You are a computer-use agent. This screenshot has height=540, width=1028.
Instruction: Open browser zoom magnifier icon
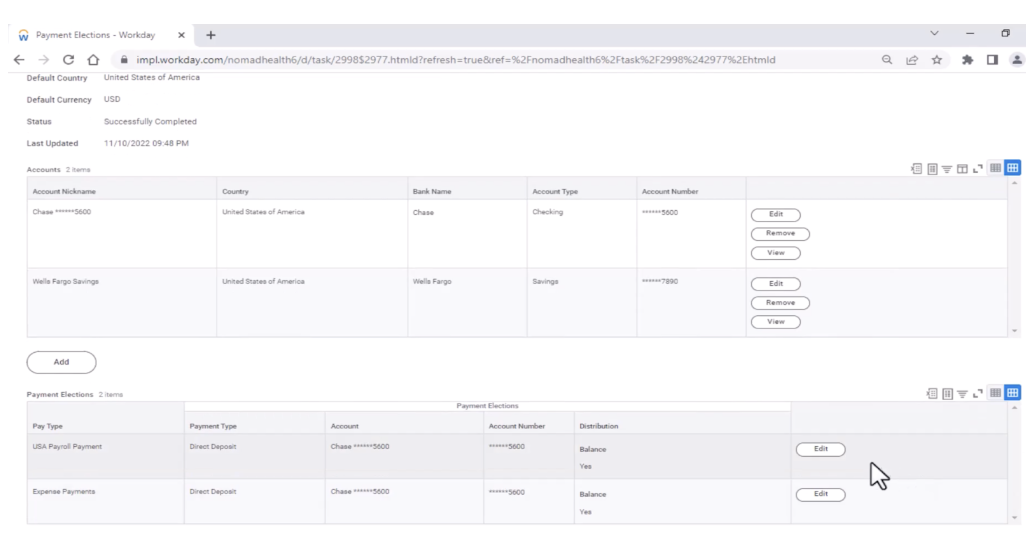pyautogui.click(x=886, y=60)
